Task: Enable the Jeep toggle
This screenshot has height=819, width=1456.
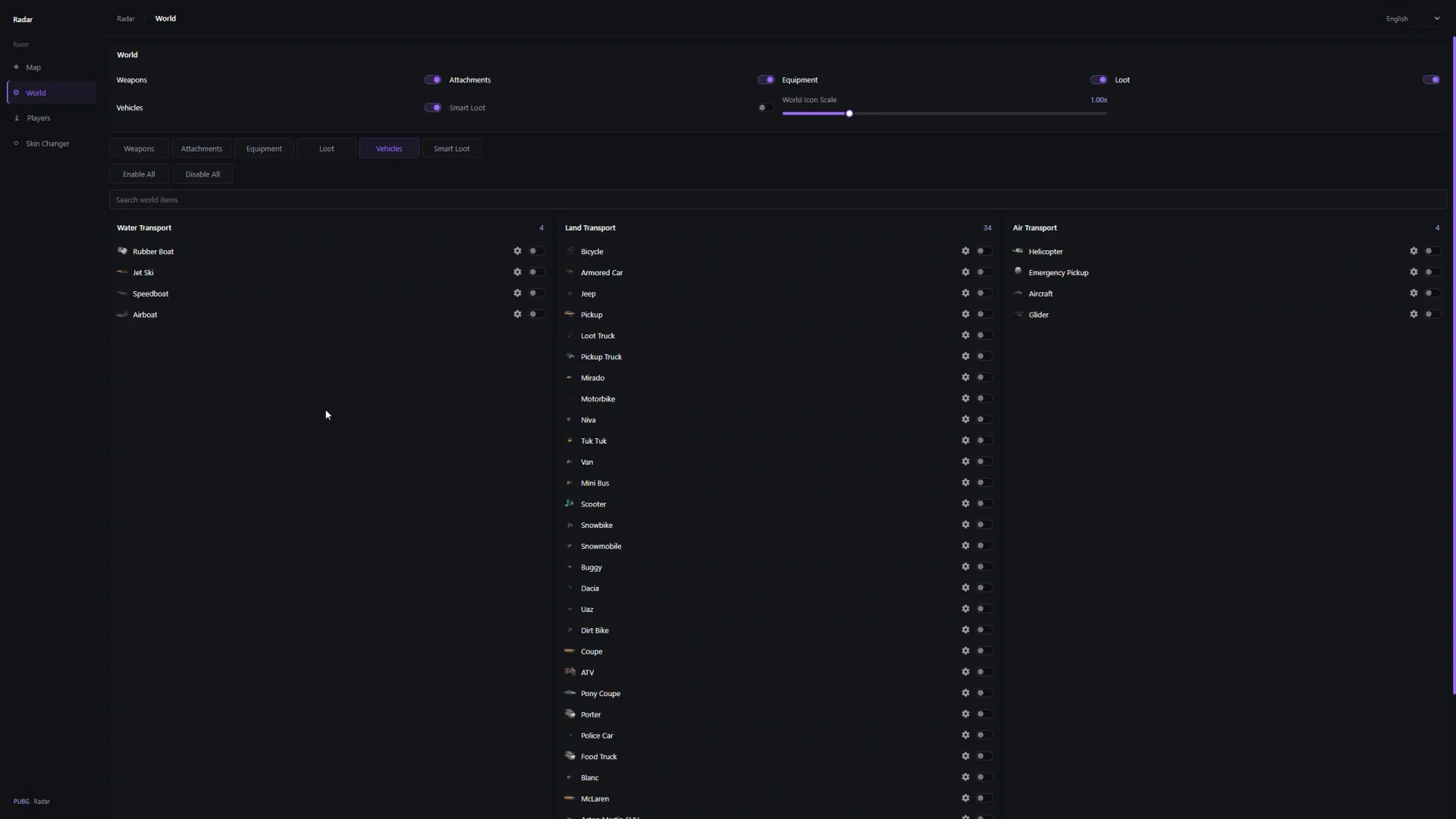Action: coord(984,293)
